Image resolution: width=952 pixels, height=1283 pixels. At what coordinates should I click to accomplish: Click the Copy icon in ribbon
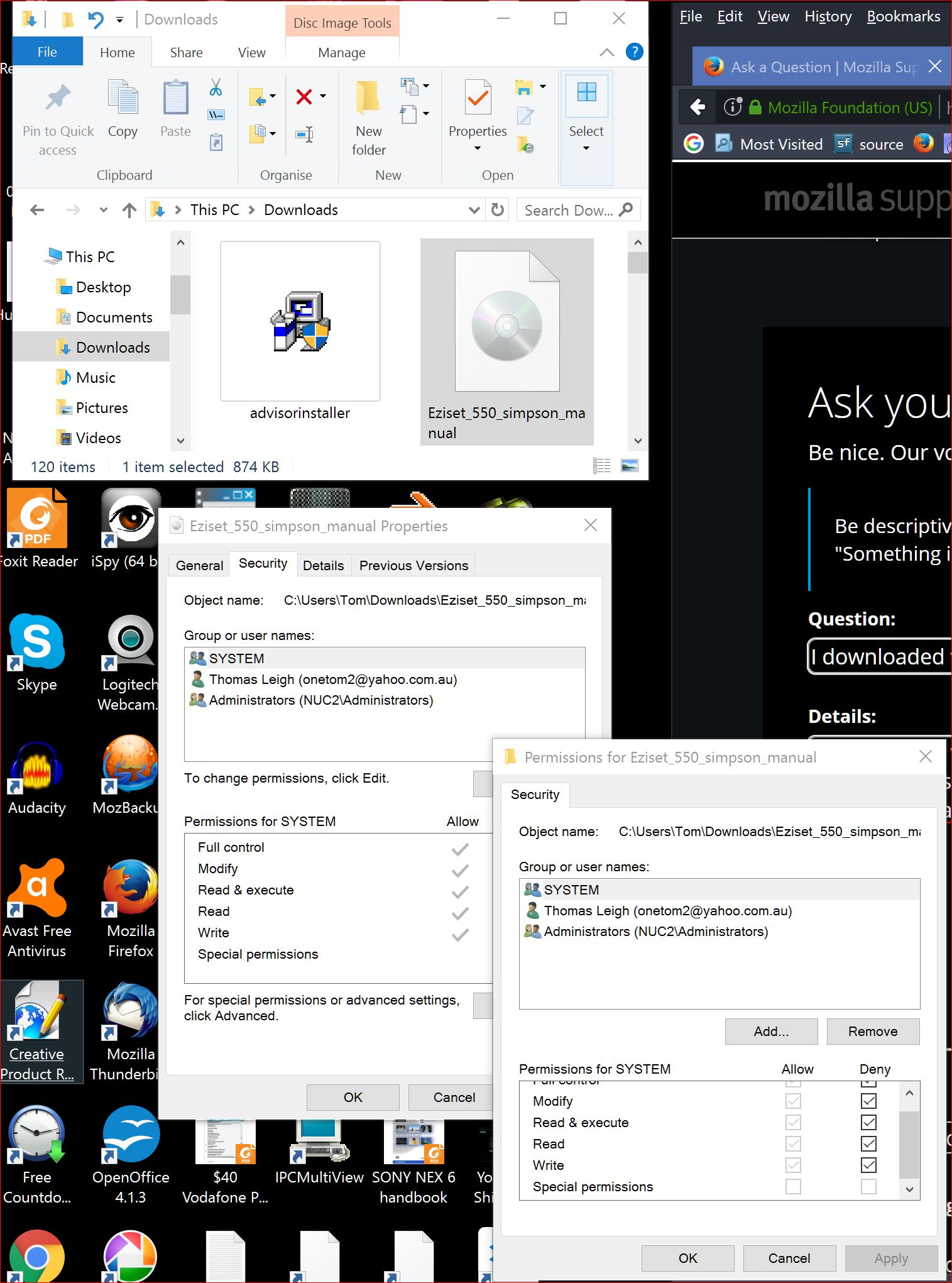123,97
